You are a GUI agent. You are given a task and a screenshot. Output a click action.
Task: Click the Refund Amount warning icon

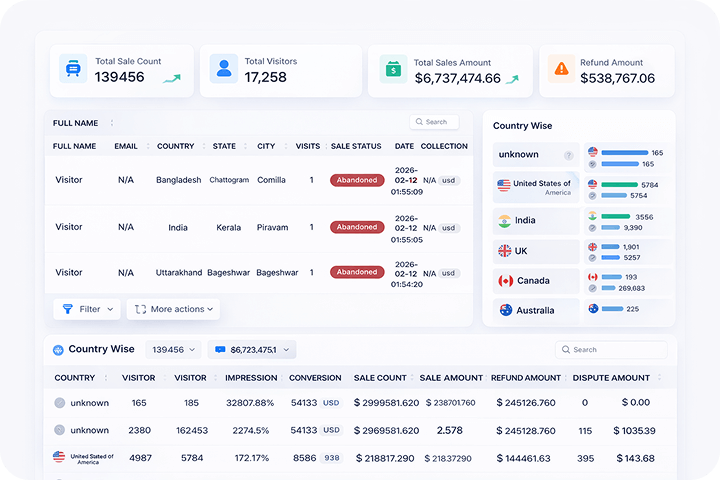562,69
